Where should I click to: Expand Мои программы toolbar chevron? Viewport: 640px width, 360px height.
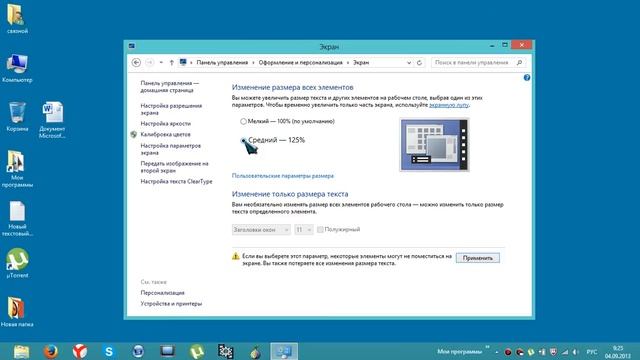pyautogui.click(x=487, y=348)
